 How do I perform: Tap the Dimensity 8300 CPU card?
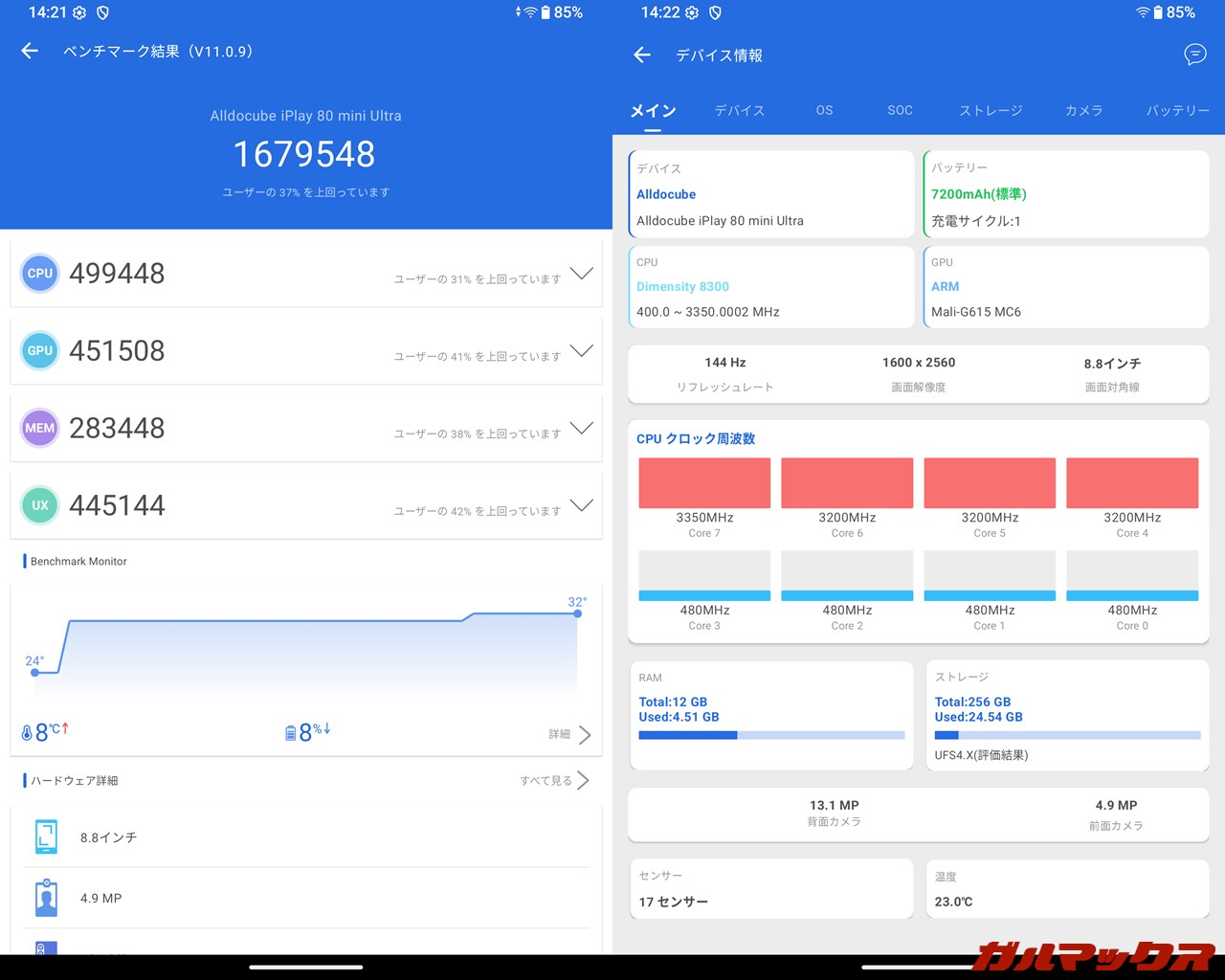coord(771,287)
